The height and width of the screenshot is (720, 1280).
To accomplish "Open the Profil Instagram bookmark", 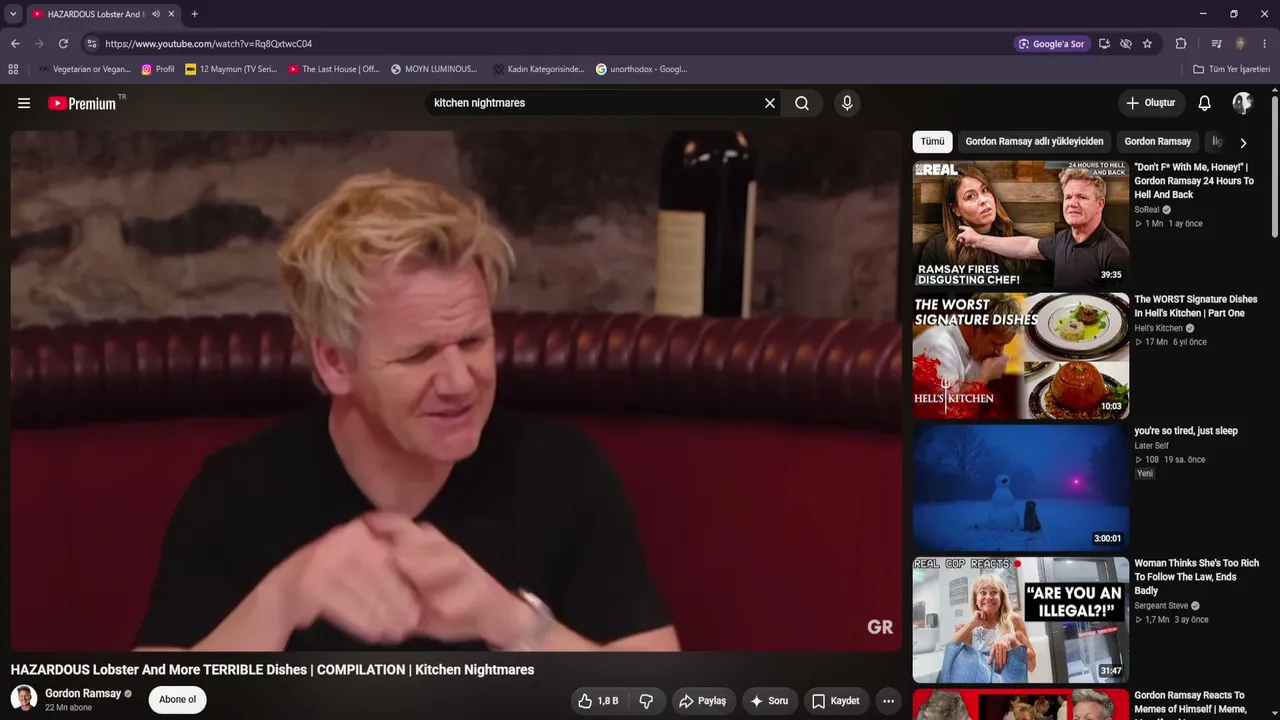I will pyautogui.click(x=158, y=69).
